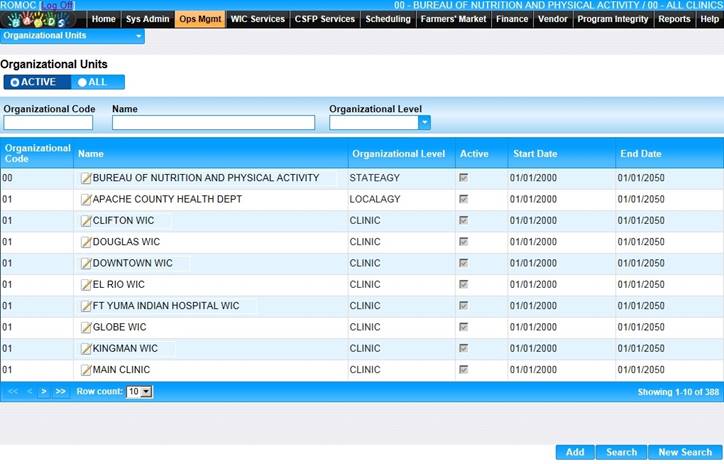
Task: Open the WIC Services menu
Action: (257, 19)
